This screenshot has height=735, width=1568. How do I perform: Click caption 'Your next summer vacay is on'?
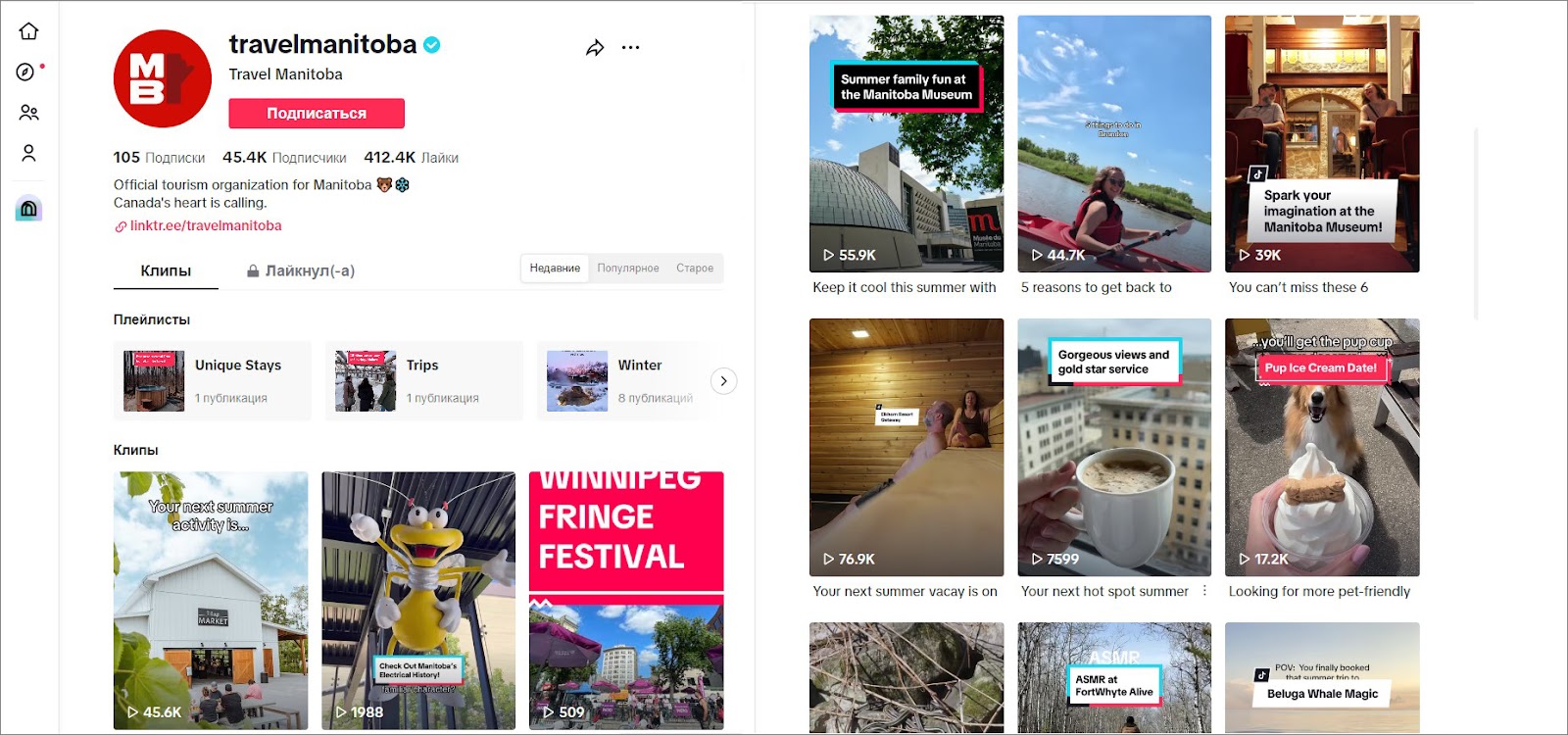(906, 591)
